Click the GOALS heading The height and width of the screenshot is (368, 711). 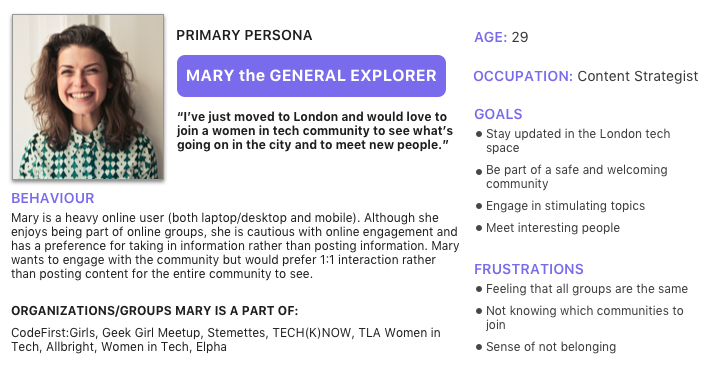click(x=498, y=114)
